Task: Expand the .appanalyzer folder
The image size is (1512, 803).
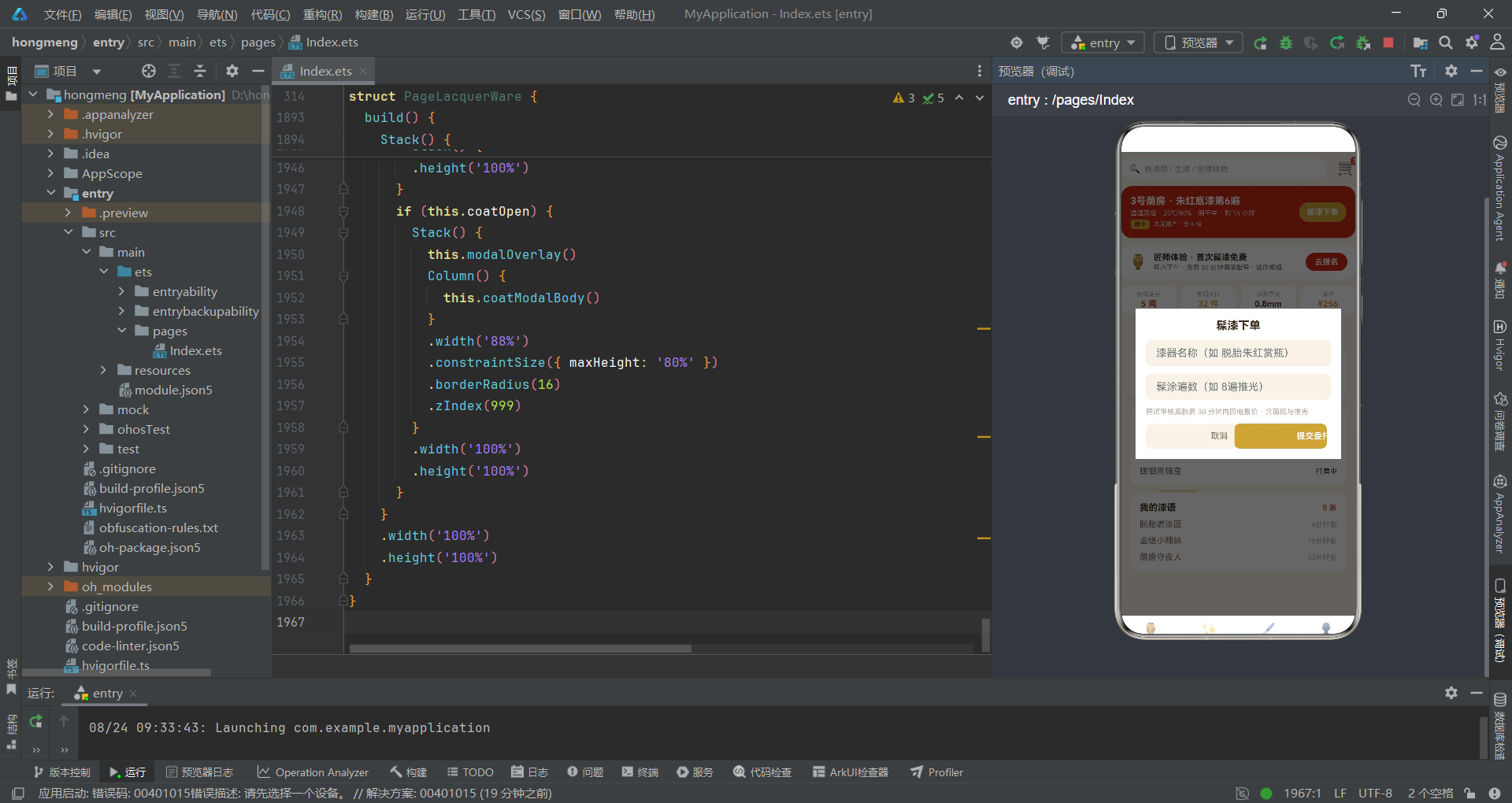Action: pyautogui.click(x=50, y=114)
